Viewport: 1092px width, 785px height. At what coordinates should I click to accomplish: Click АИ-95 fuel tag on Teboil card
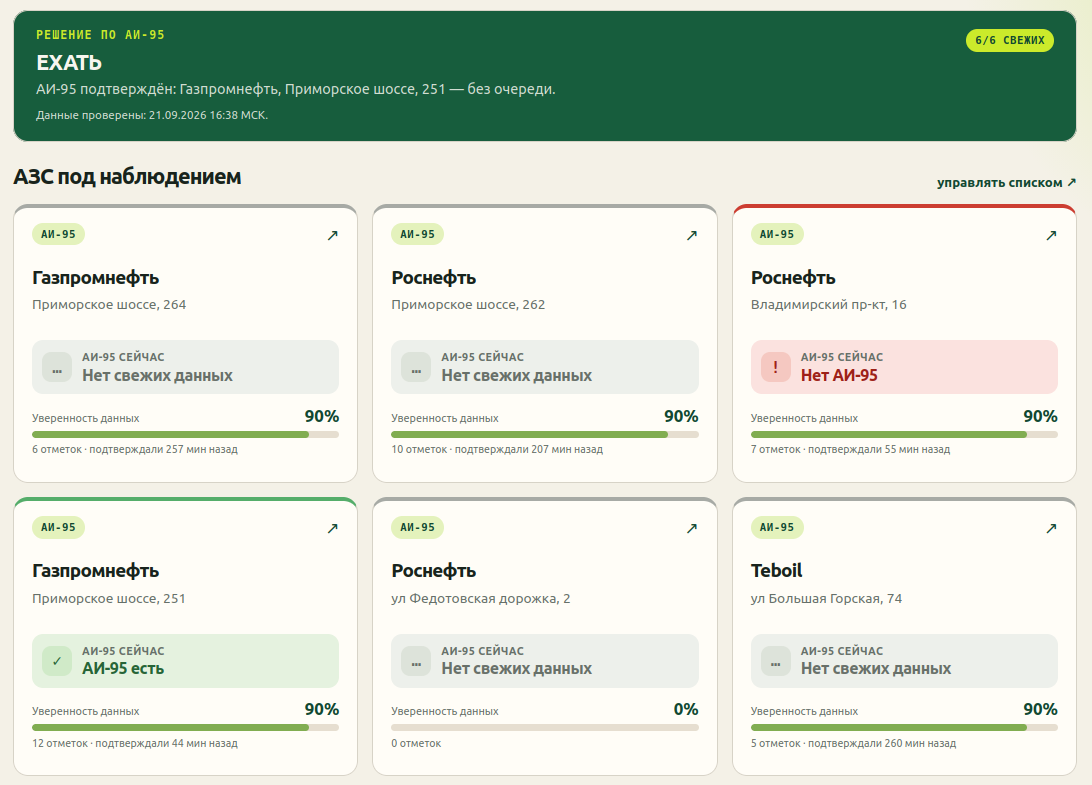click(x=777, y=527)
